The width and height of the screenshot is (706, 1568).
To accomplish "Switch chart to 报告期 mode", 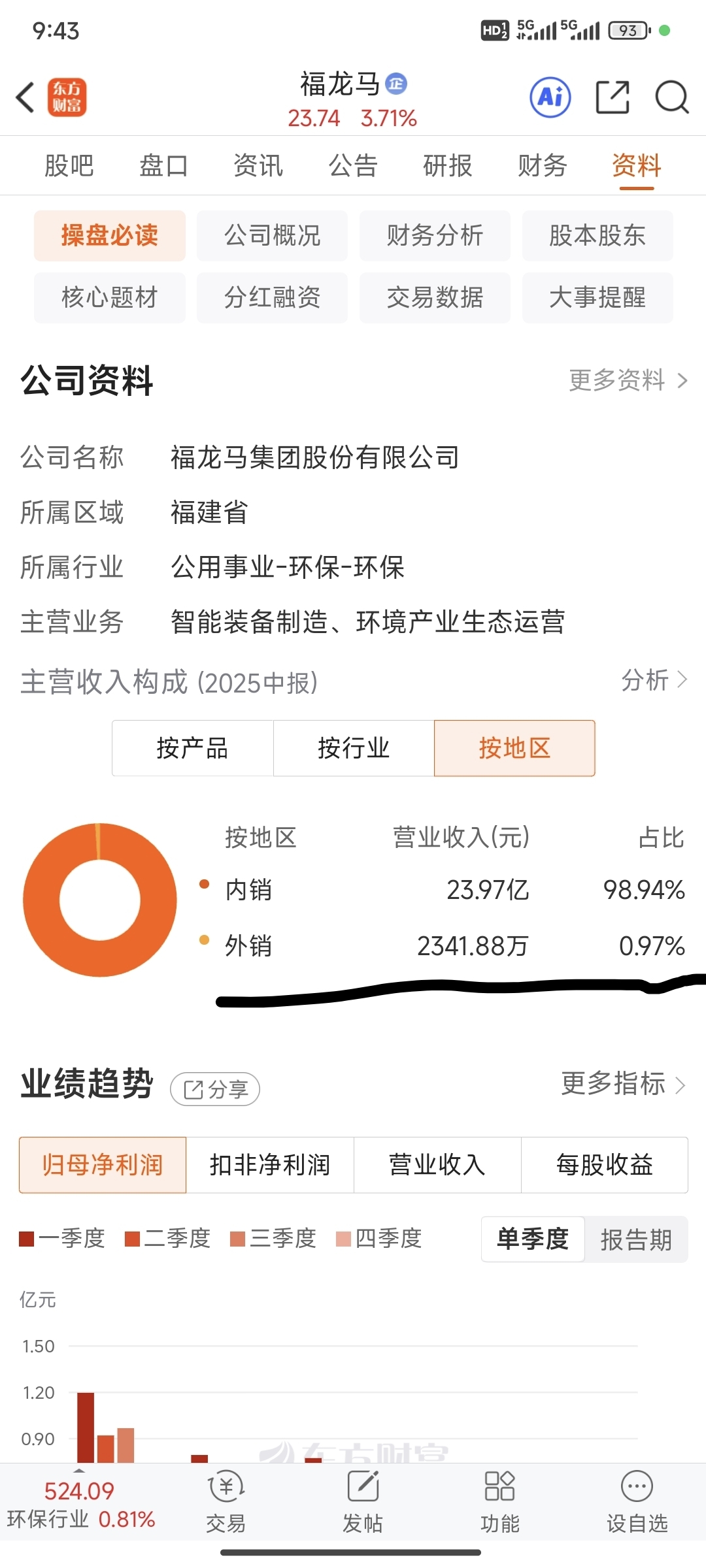I will tap(636, 1239).
